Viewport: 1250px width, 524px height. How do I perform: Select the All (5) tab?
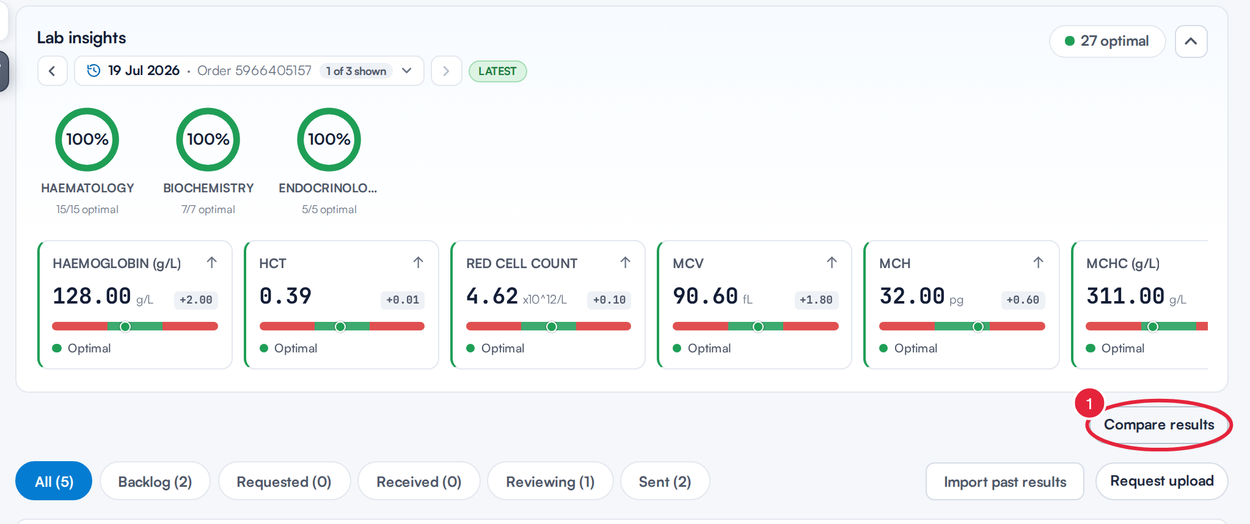pos(54,481)
